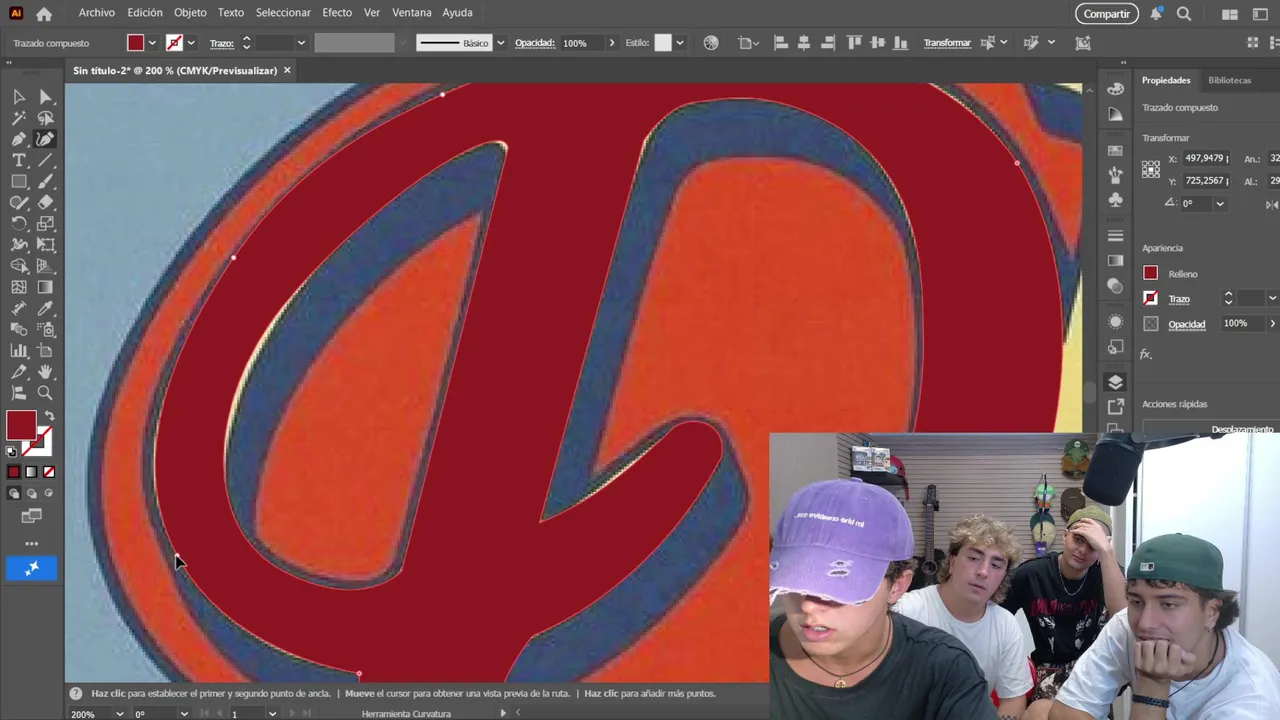The height and width of the screenshot is (720, 1280).
Task: Select the Column Graph tool
Action: coord(19,350)
